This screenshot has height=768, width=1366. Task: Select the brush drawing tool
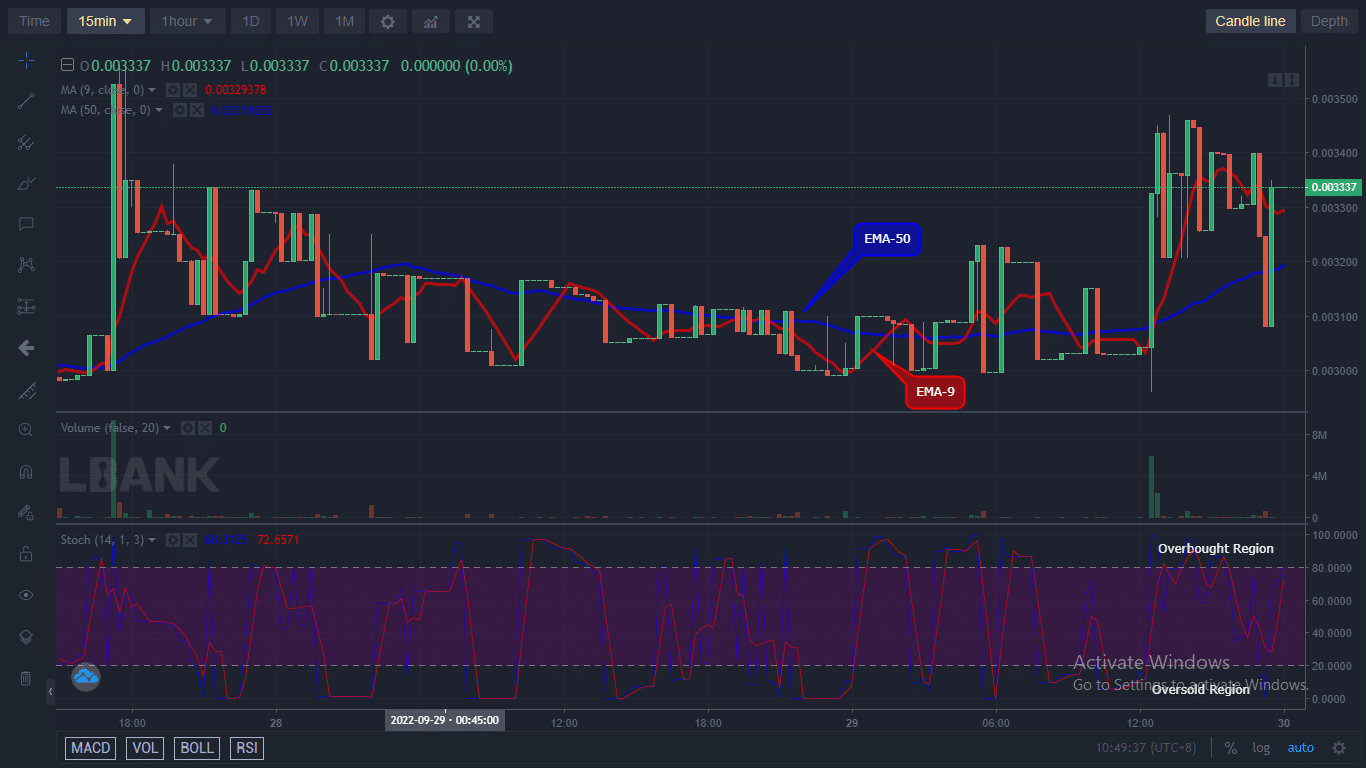click(26, 183)
